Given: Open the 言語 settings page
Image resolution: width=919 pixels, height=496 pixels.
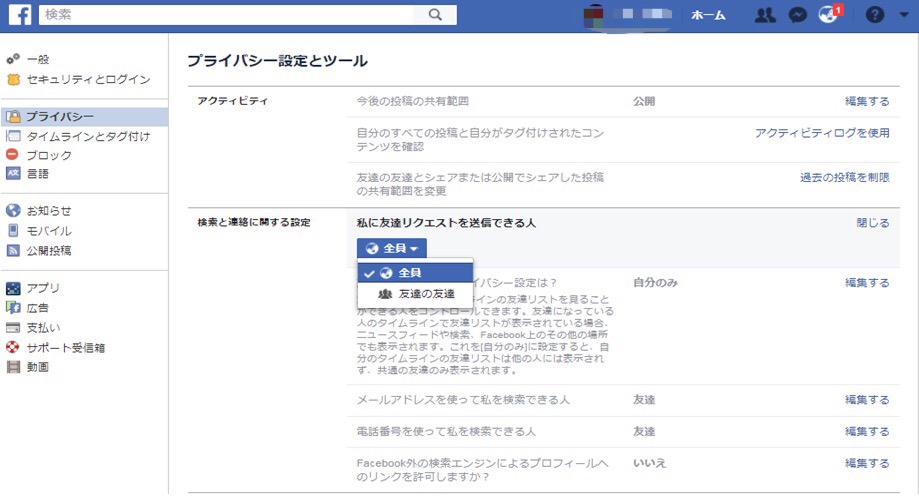Looking at the screenshot, I should pos(38,174).
